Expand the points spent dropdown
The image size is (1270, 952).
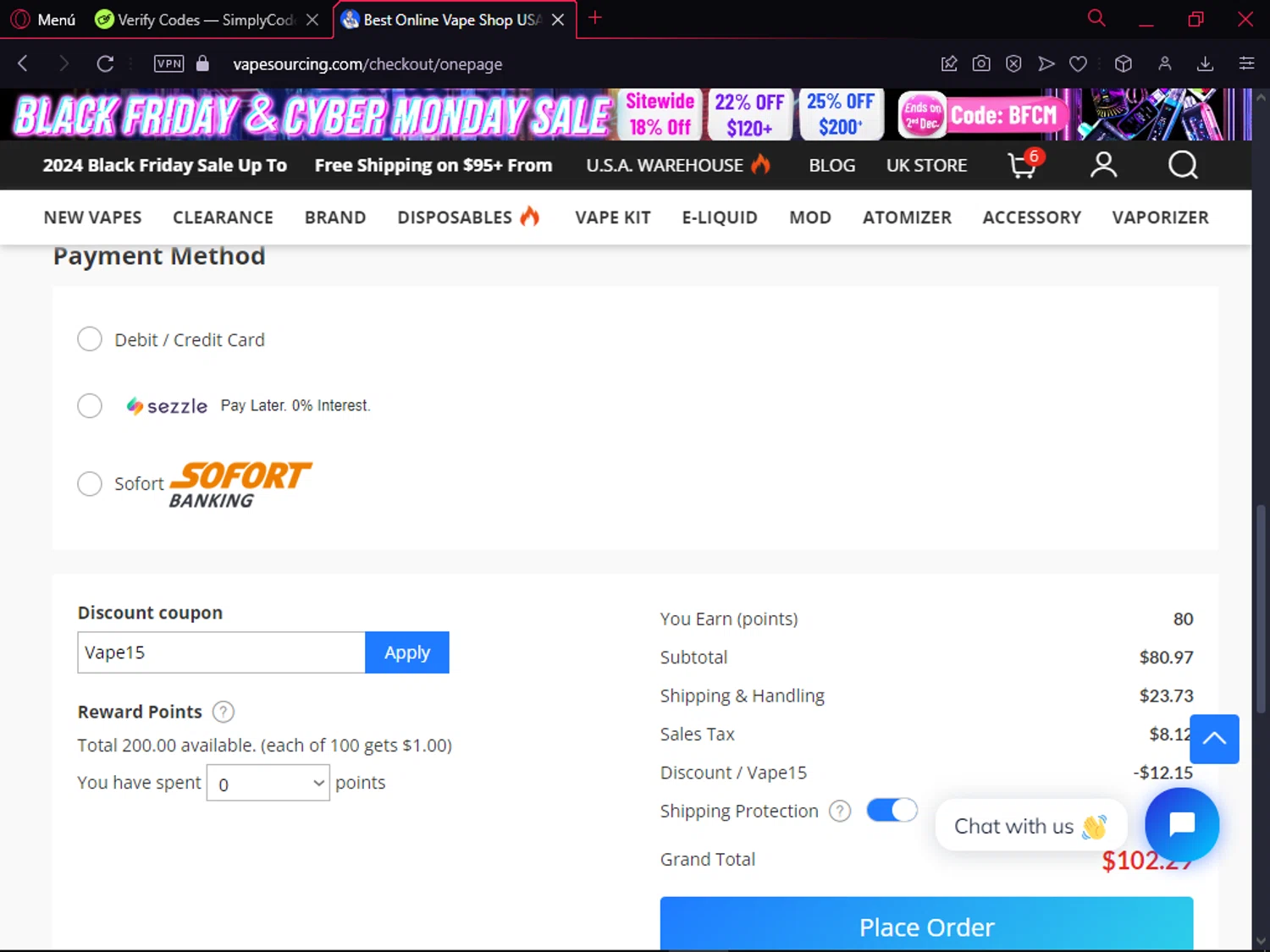coord(268,783)
